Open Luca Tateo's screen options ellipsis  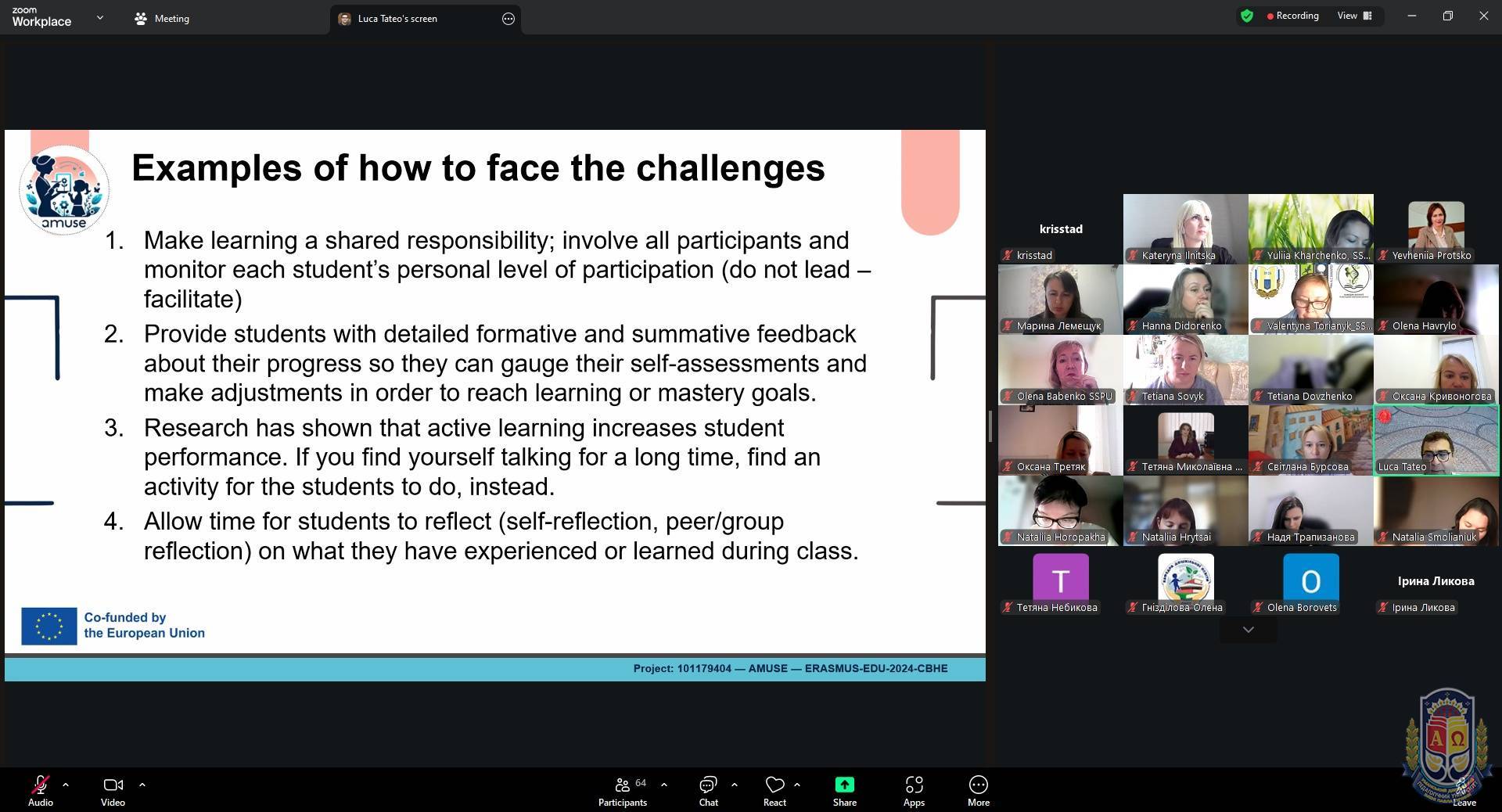[x=508, y=19]
